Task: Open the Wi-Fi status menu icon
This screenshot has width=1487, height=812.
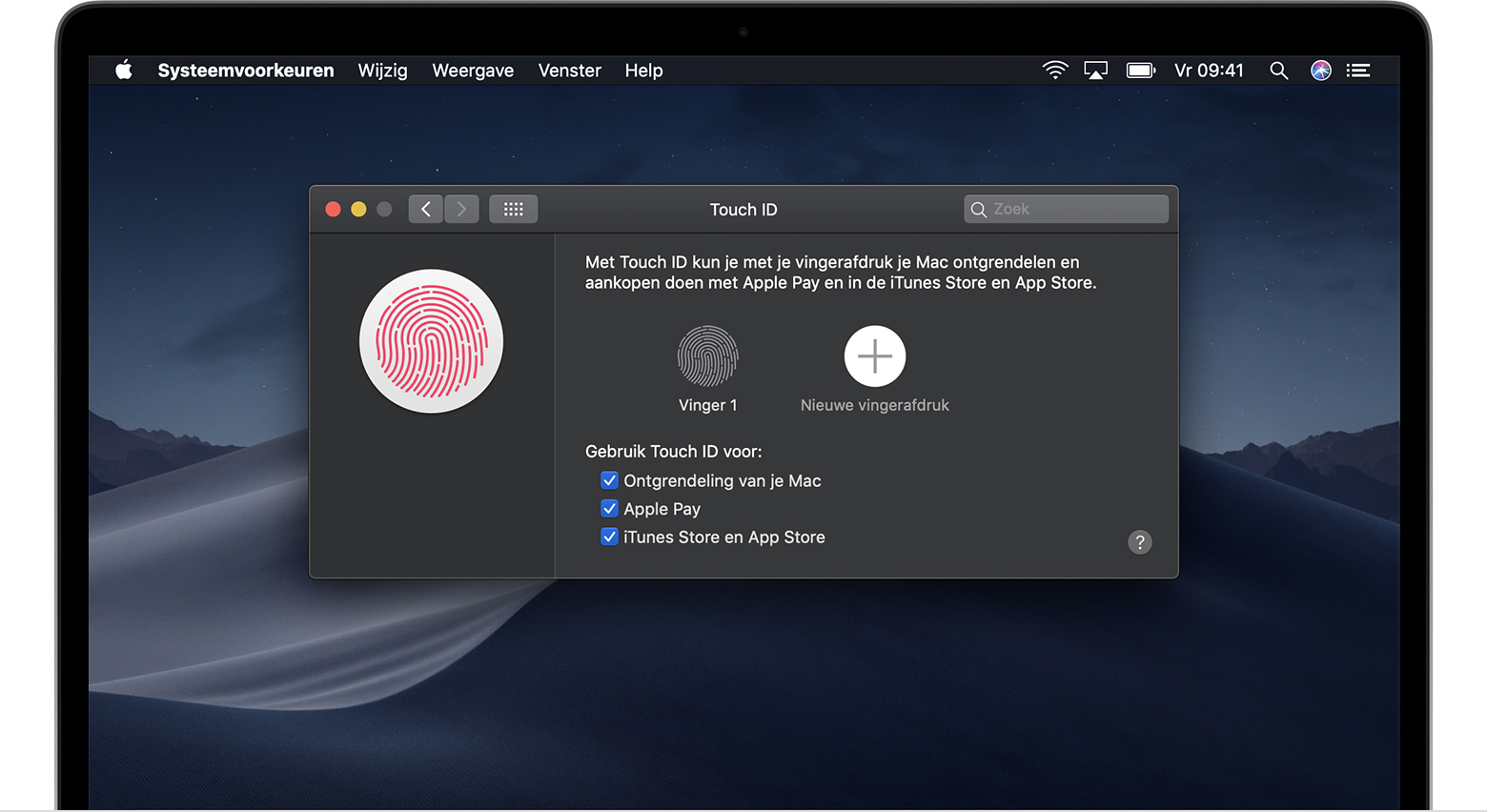Action: pyautogui.click(x=1055, y=70)
